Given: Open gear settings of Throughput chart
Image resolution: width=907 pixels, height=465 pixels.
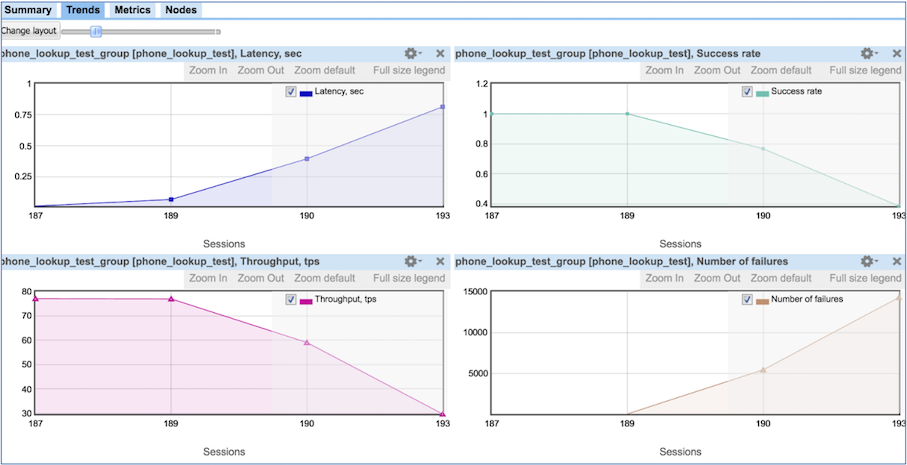Looking at the screenshot, I should pos(413,261).
